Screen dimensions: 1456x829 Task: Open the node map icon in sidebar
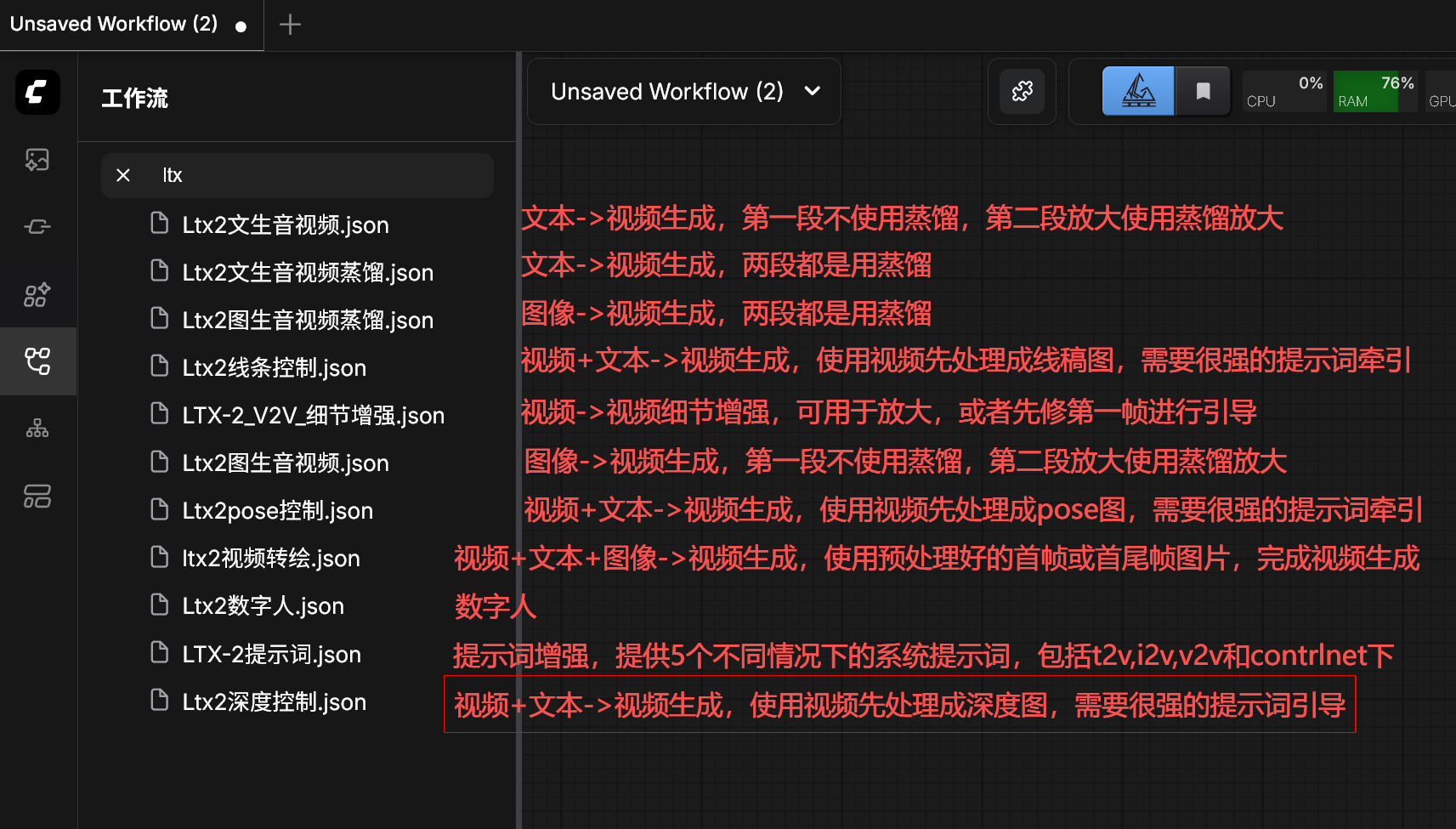pyautogui.click(x=37, y=428)
